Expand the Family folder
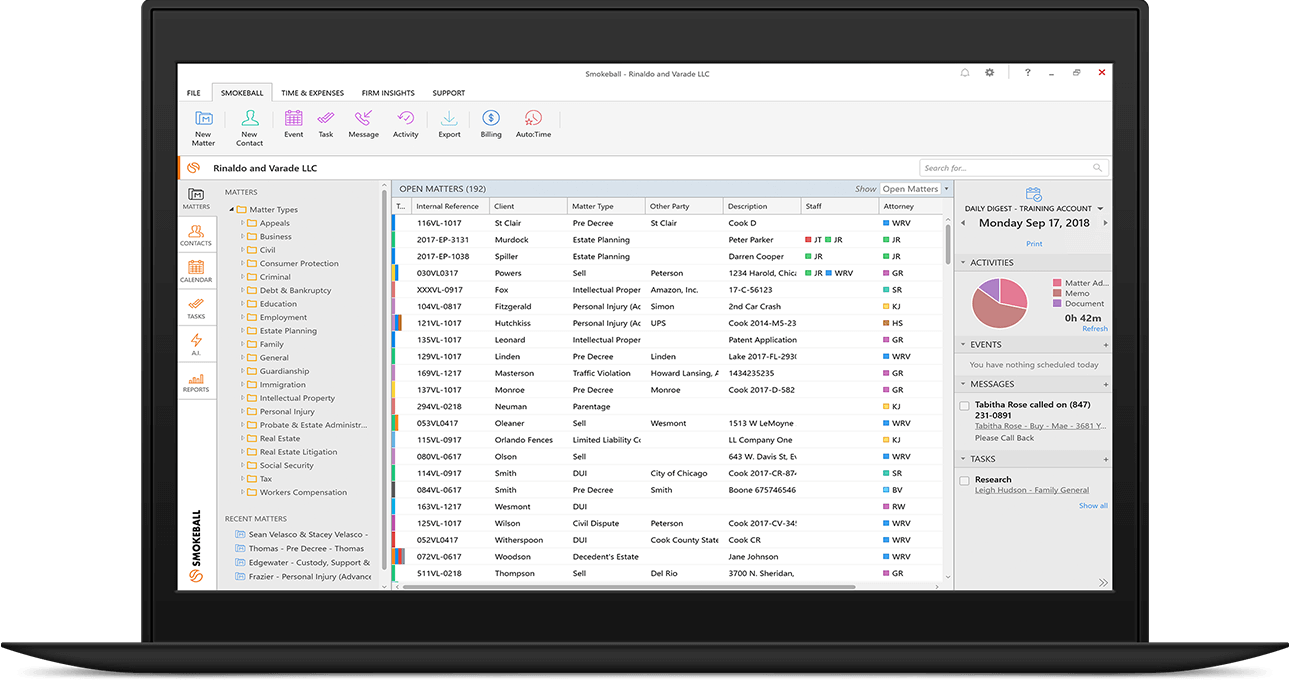This screenshot has width=1290, height=680. [x=242, y=344]
